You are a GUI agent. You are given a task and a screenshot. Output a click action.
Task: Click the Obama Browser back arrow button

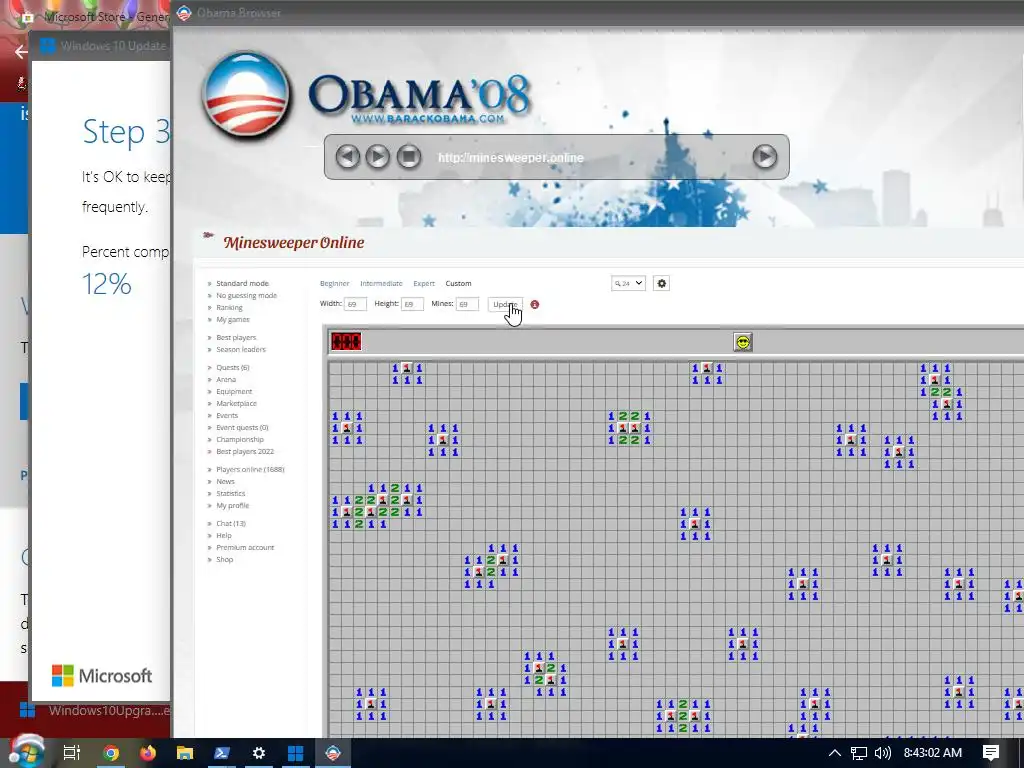coord(347,157)
